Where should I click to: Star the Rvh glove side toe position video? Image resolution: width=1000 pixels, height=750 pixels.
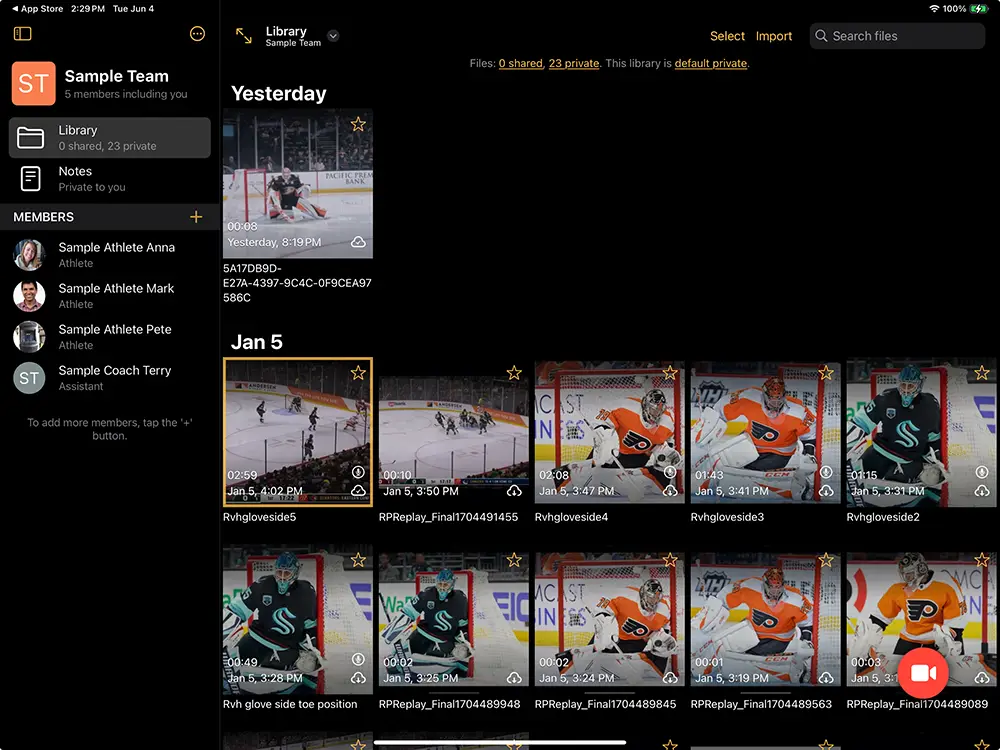point(358,560)
